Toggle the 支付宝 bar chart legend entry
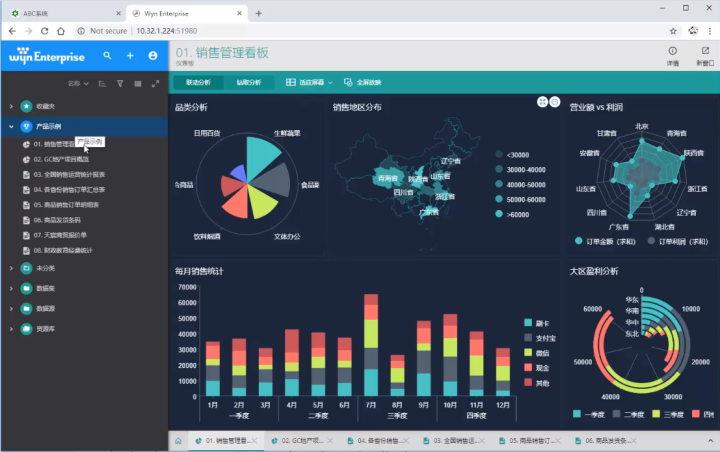The image size is (720, 452). [x=540, y=338]
